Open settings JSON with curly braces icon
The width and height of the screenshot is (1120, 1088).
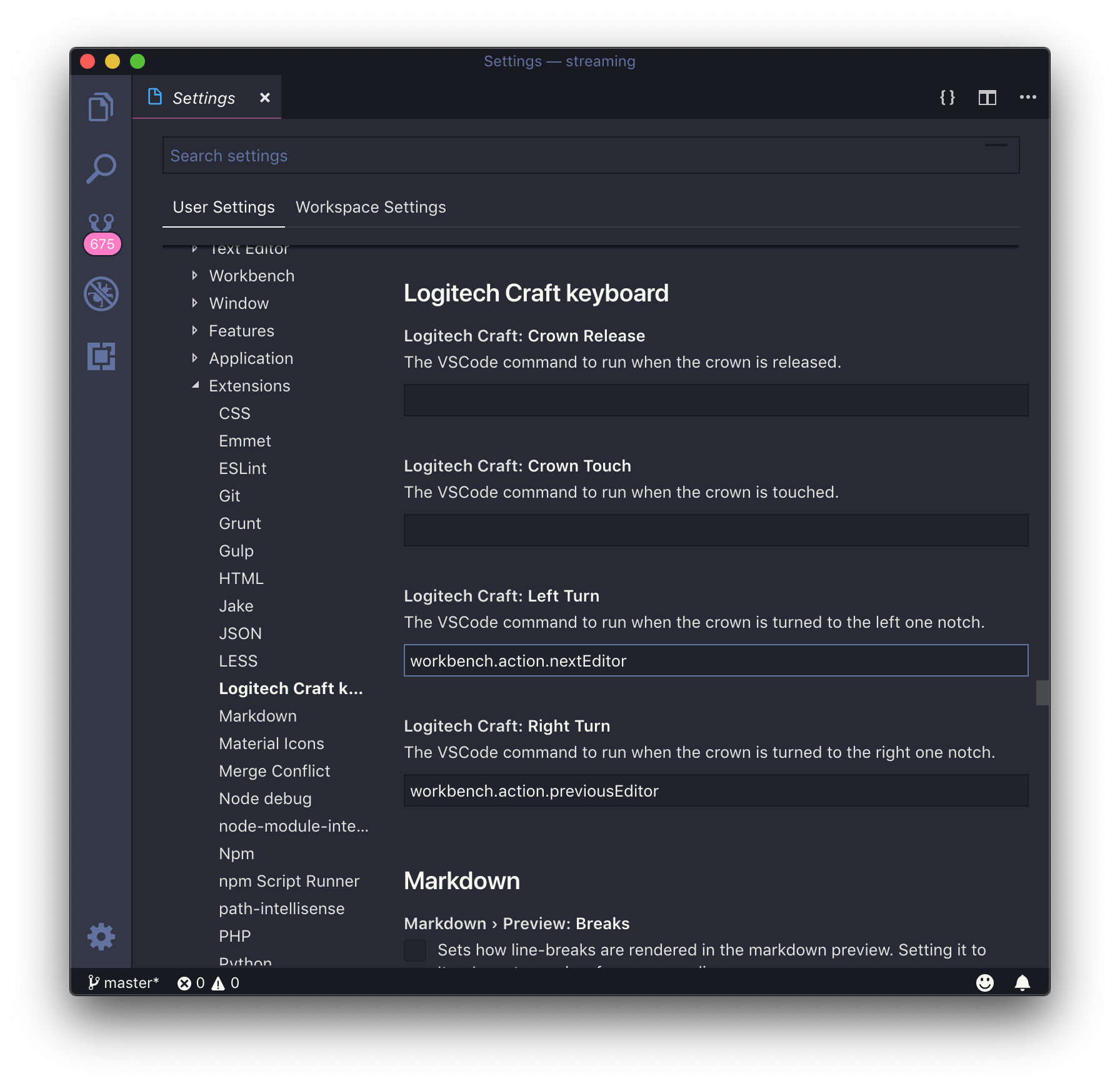947,98
